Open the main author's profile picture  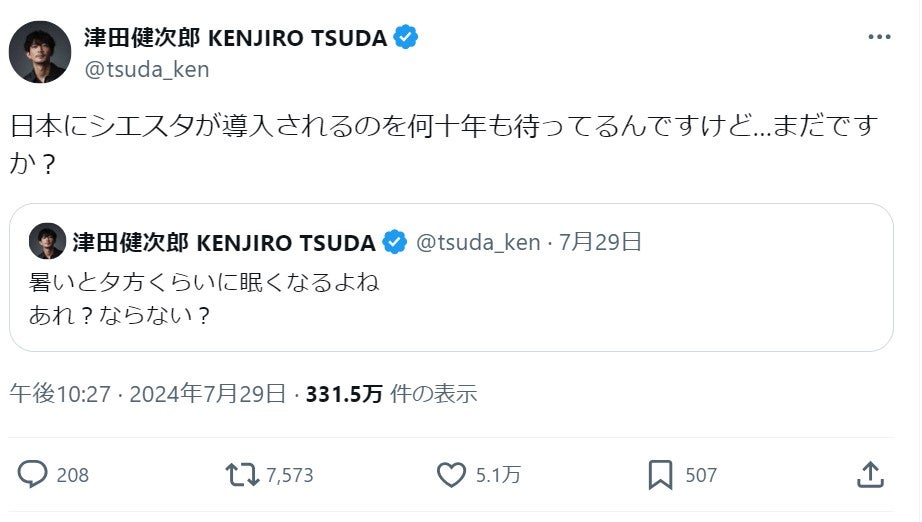(x=40, y=52)
